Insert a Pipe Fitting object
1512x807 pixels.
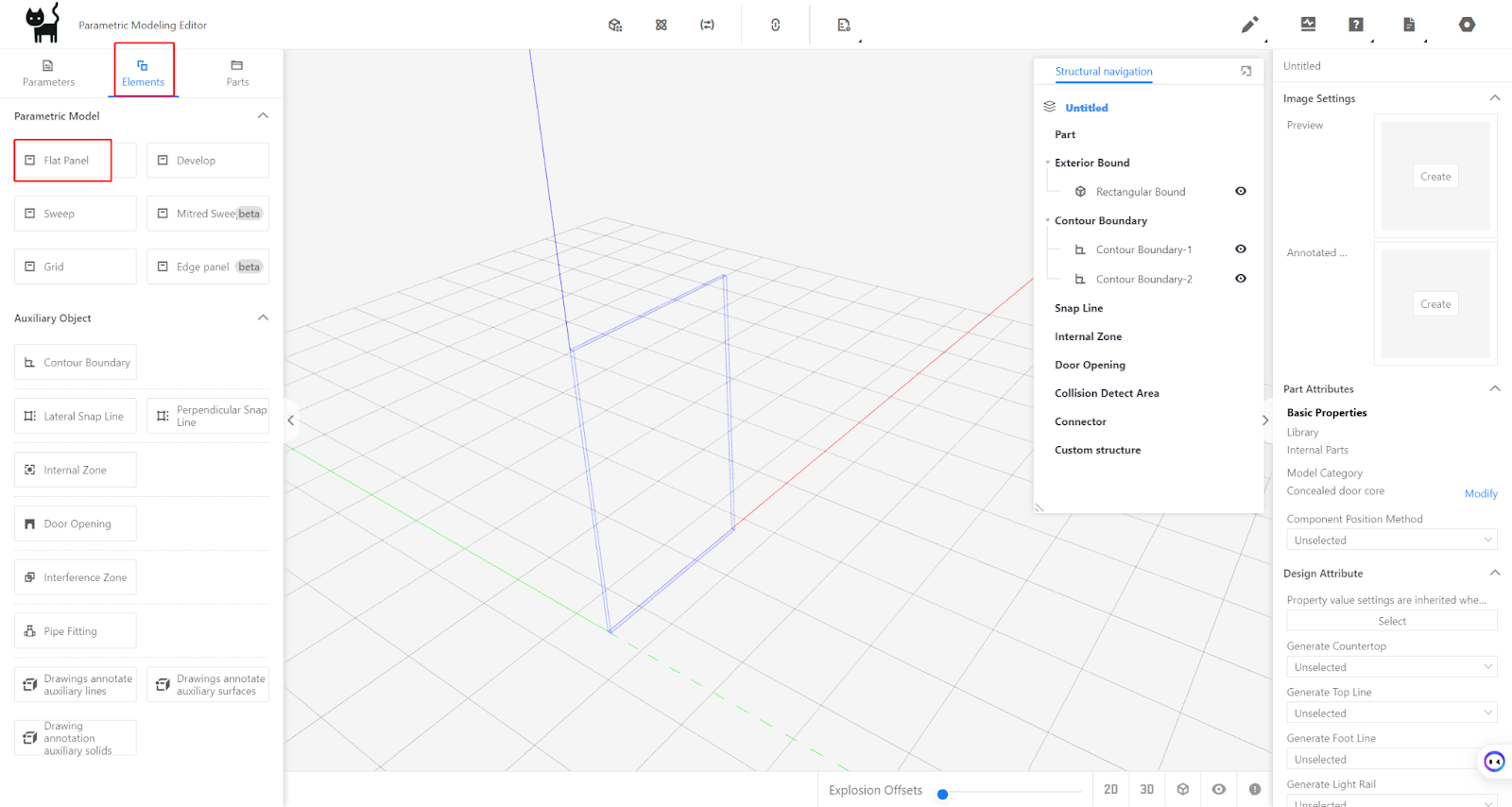75,631
